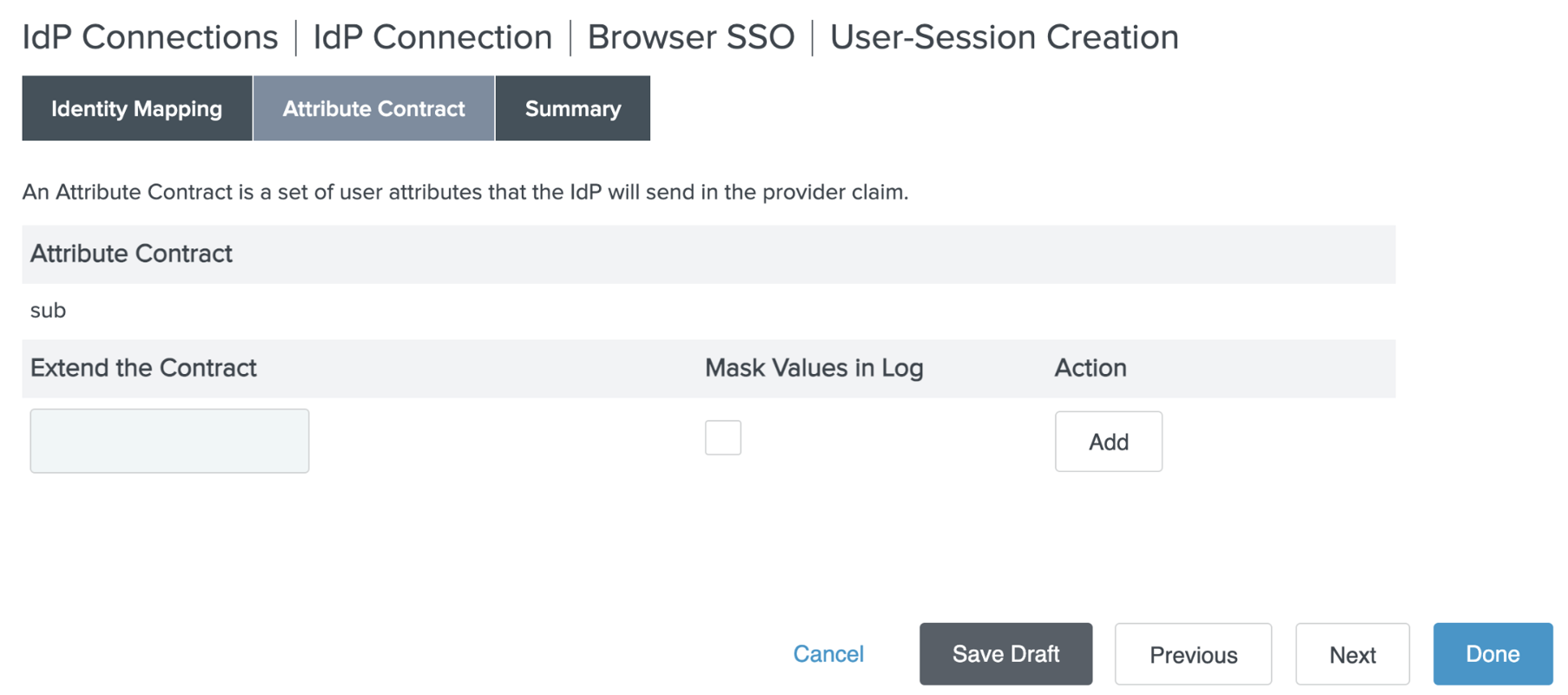Open the Summary tab
1568x695 pixels.
point(572,108)
